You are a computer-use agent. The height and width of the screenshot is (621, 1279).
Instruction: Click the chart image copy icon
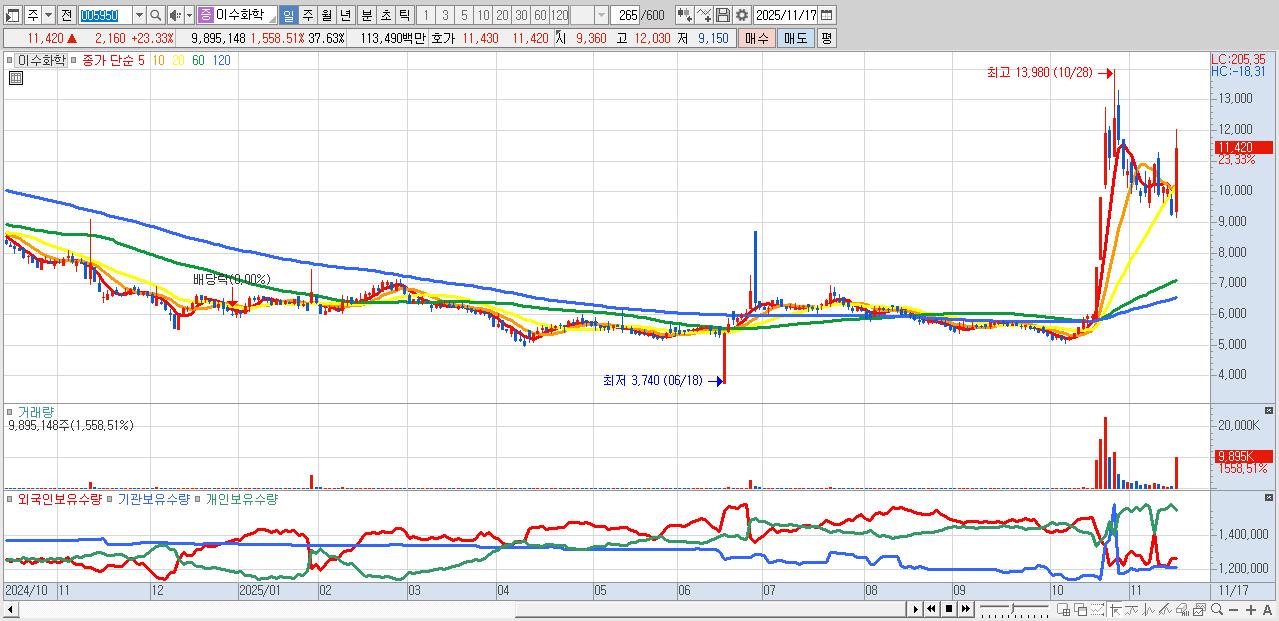click(1199, 609)
